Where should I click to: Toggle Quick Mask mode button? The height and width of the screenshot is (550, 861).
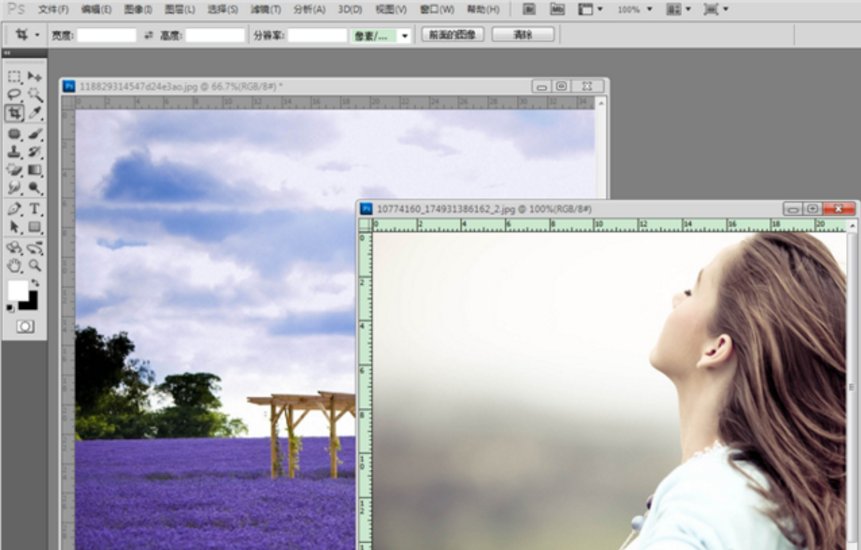coord(24,327)
